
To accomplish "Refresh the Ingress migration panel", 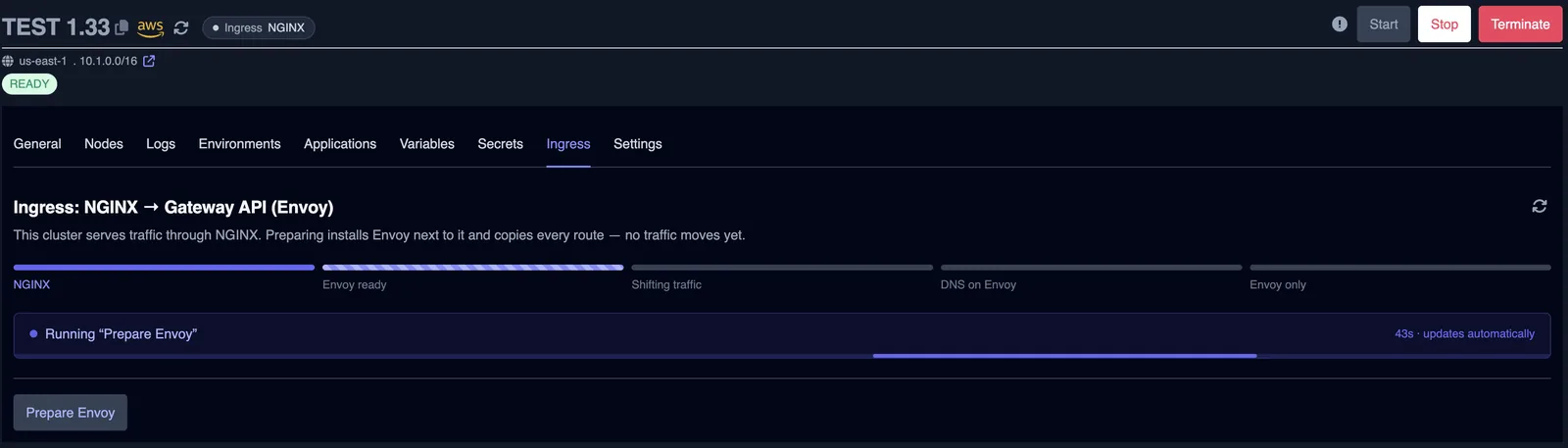I will click(x=1540, y=206).
